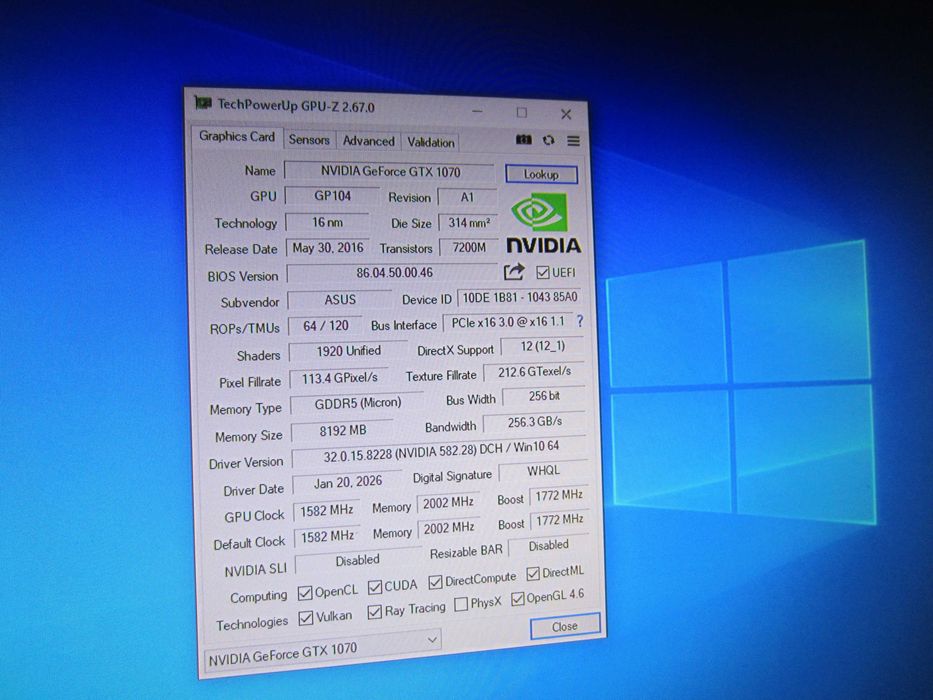Screen dimensions: 933x700
Task: Click Default Clock row Boost 1772 MHz
Action: (x=559, y=520)
